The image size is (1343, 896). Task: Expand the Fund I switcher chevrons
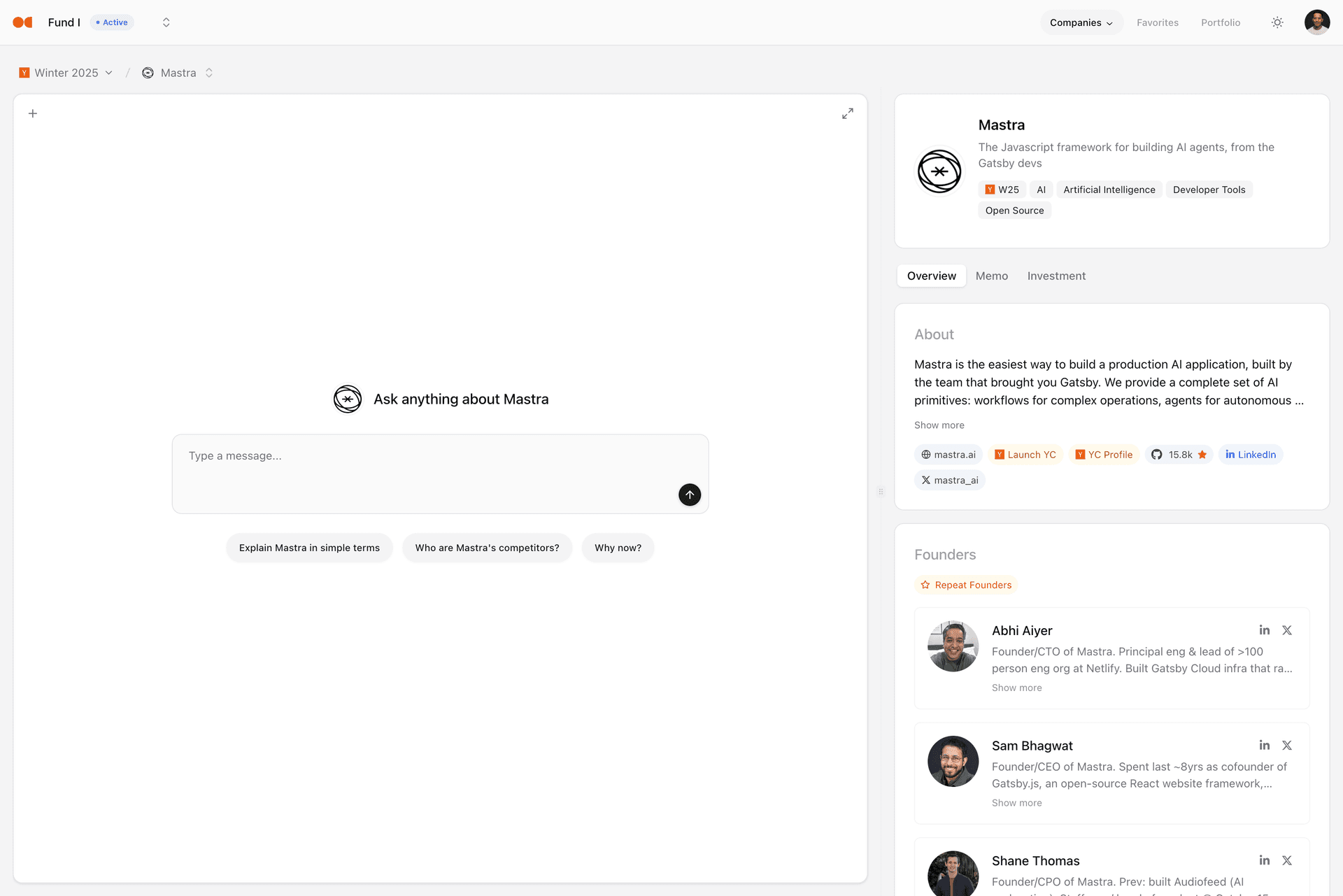166,22
